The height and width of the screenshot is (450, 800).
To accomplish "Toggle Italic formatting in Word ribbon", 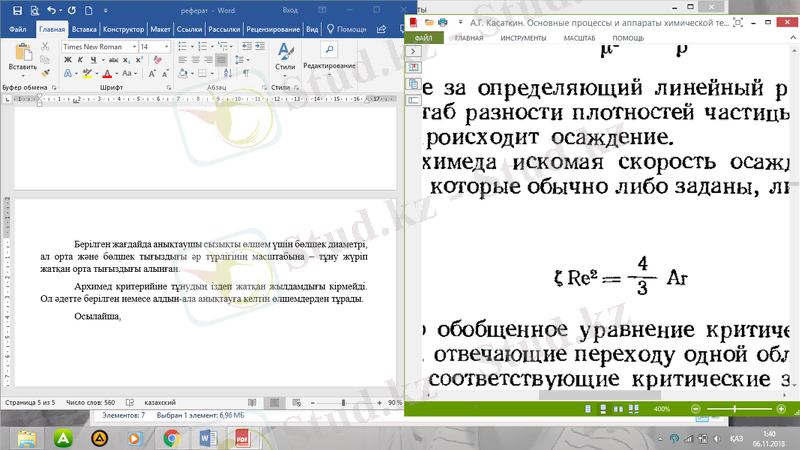I will 79,60.
